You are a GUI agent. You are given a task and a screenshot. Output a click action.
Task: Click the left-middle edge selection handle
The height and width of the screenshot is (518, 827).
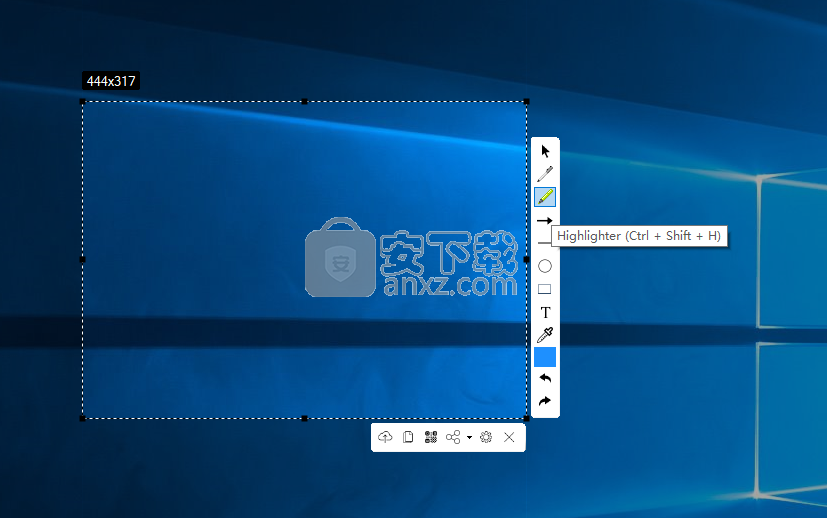82,259
